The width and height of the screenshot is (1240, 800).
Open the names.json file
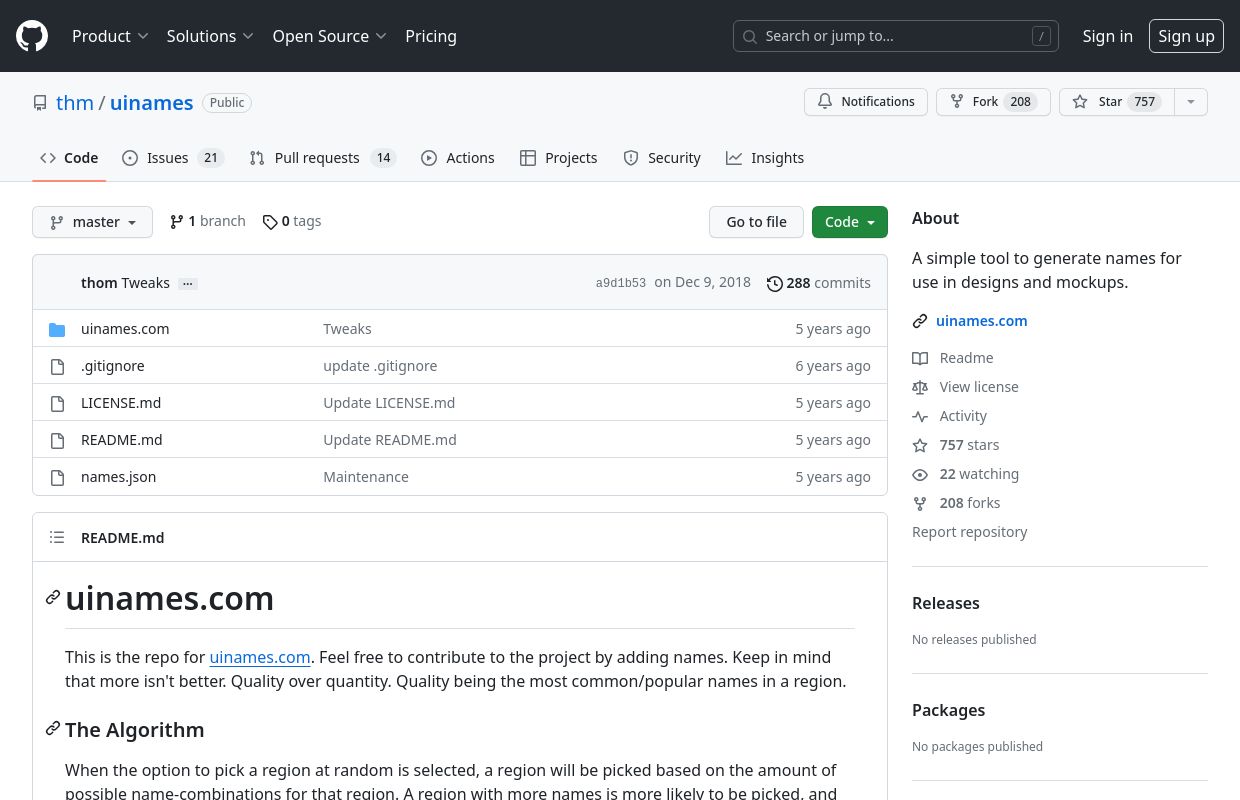click(x=118, y=477)
